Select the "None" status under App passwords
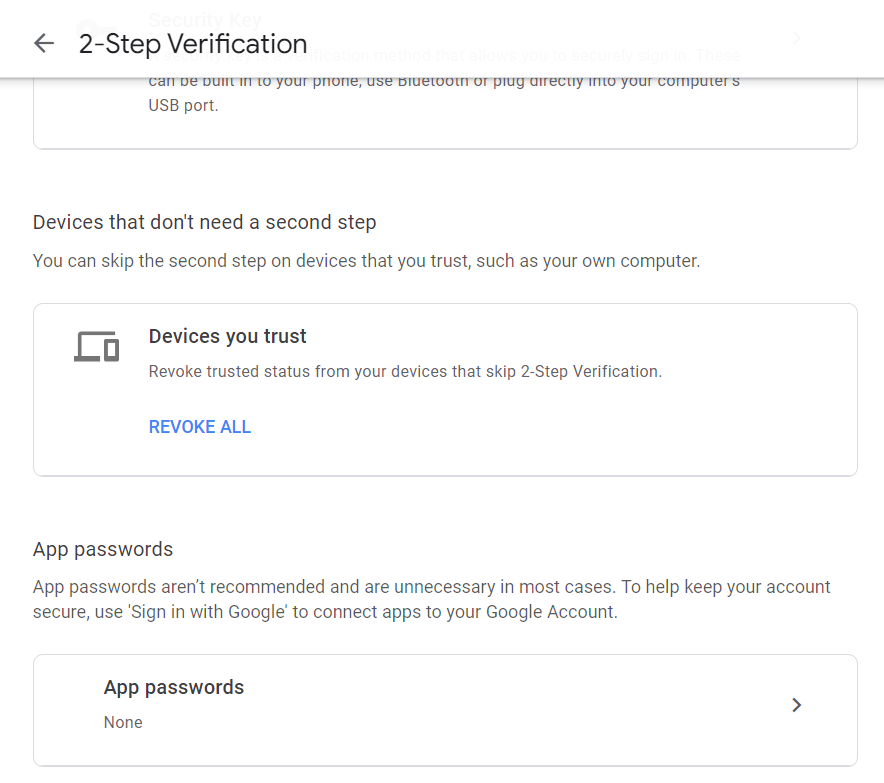The image size is (884, 783). tap(123, 722)
